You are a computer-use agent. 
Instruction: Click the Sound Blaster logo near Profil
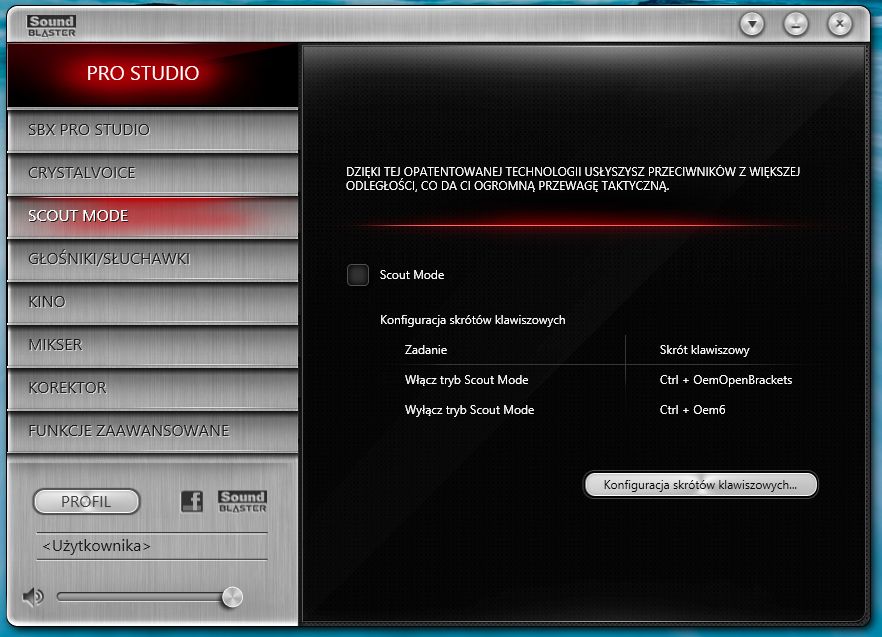242,501
